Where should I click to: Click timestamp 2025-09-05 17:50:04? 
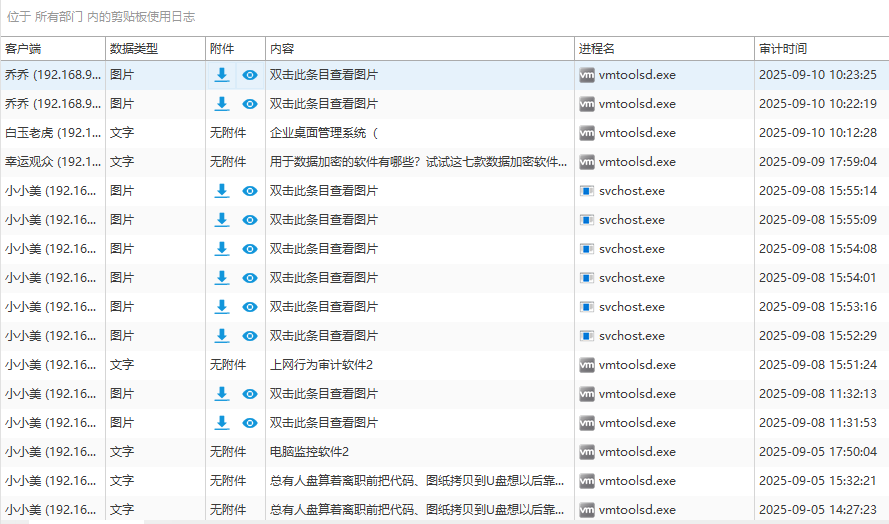coord(818,452)
